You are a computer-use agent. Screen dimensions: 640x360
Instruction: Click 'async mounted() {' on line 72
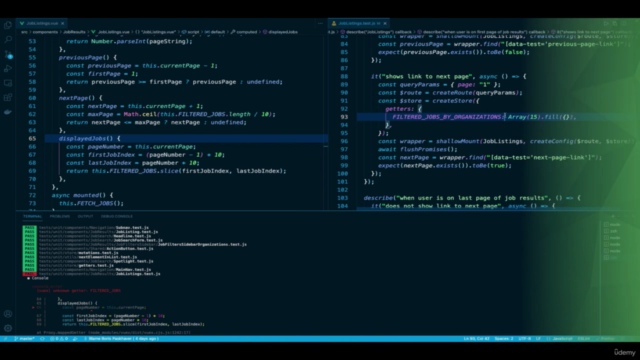82,195
